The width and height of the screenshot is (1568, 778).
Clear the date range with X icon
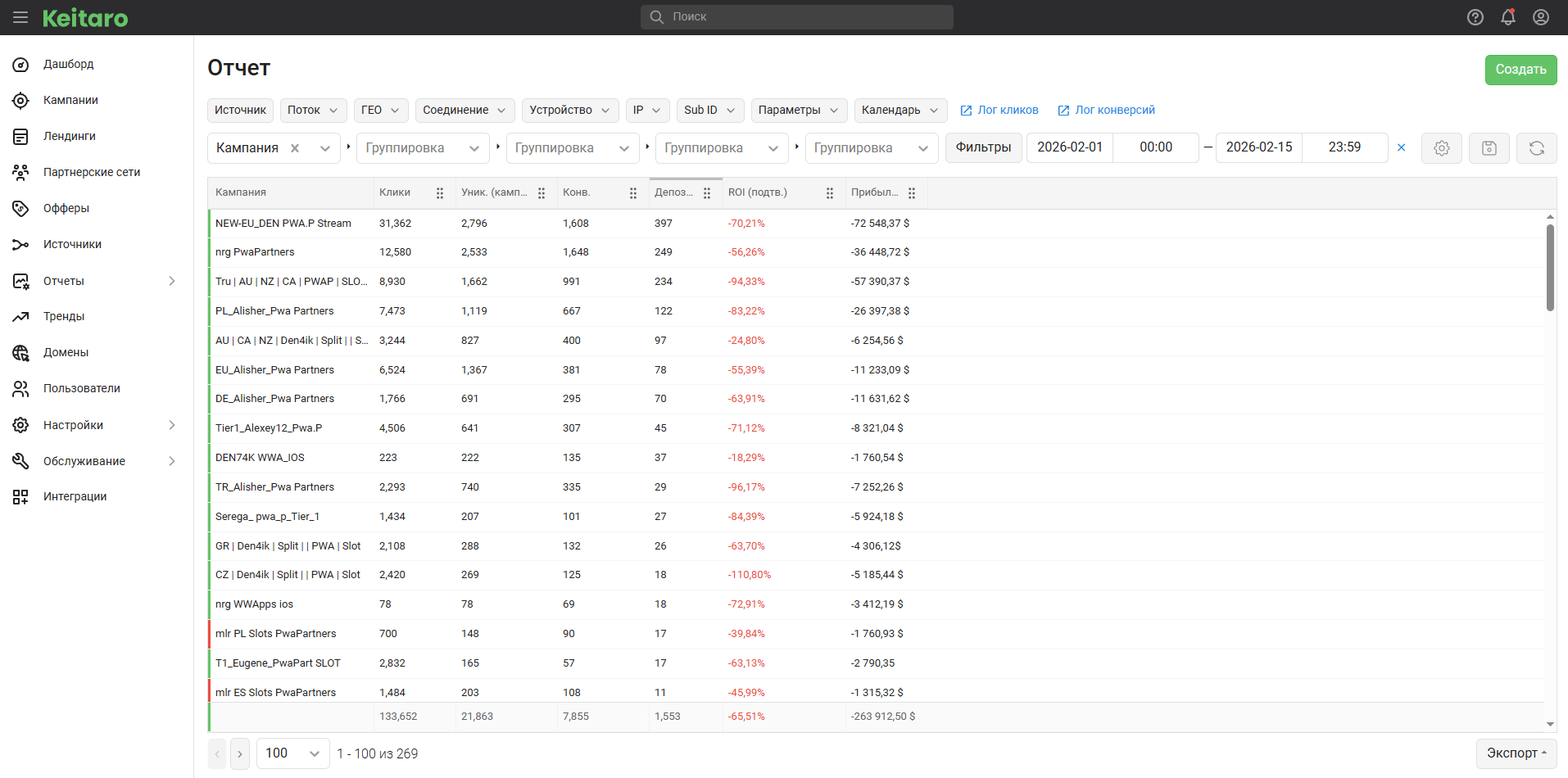point(1402,147)
